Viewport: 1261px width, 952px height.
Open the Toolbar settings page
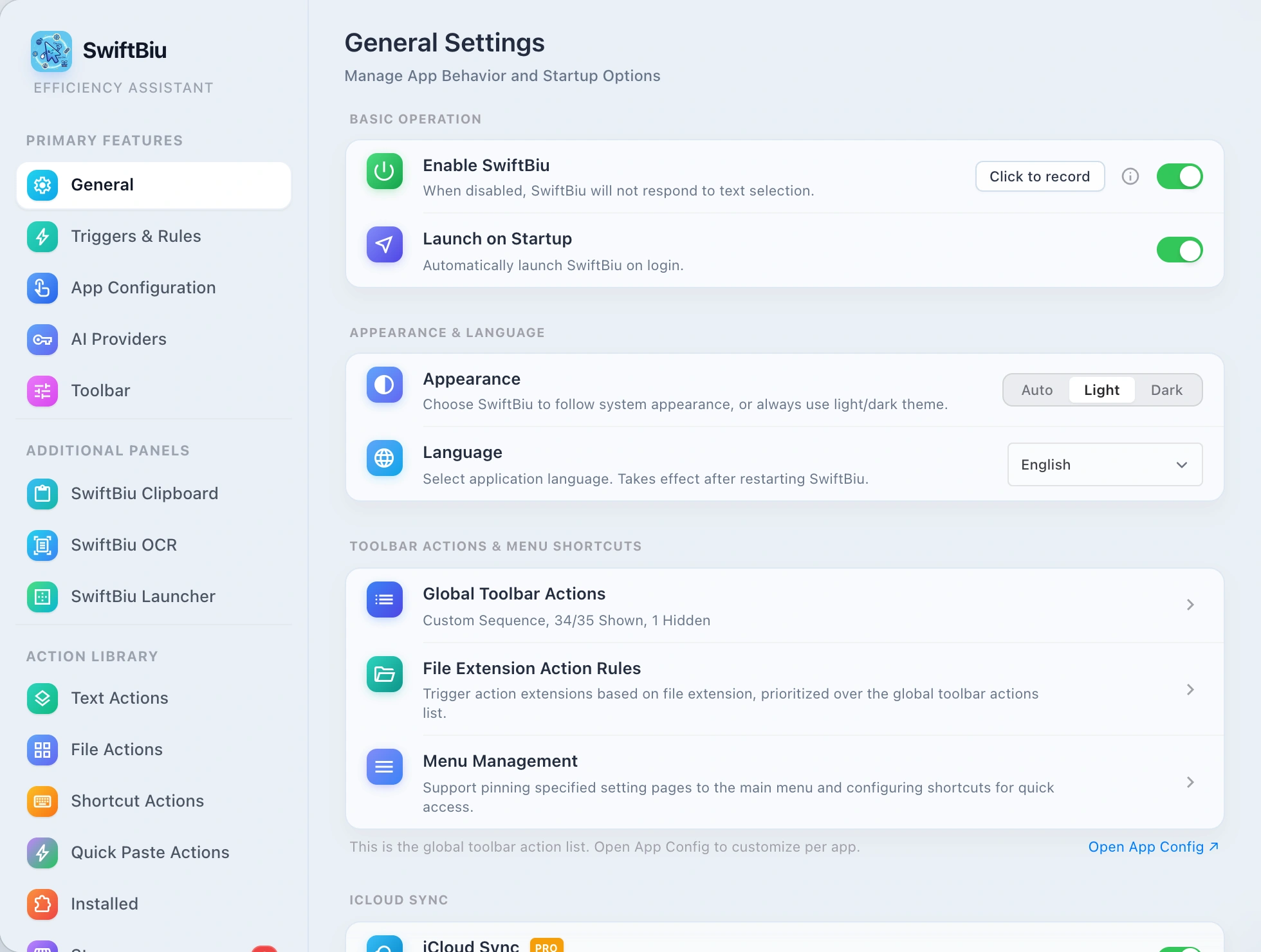pos(154,391)
